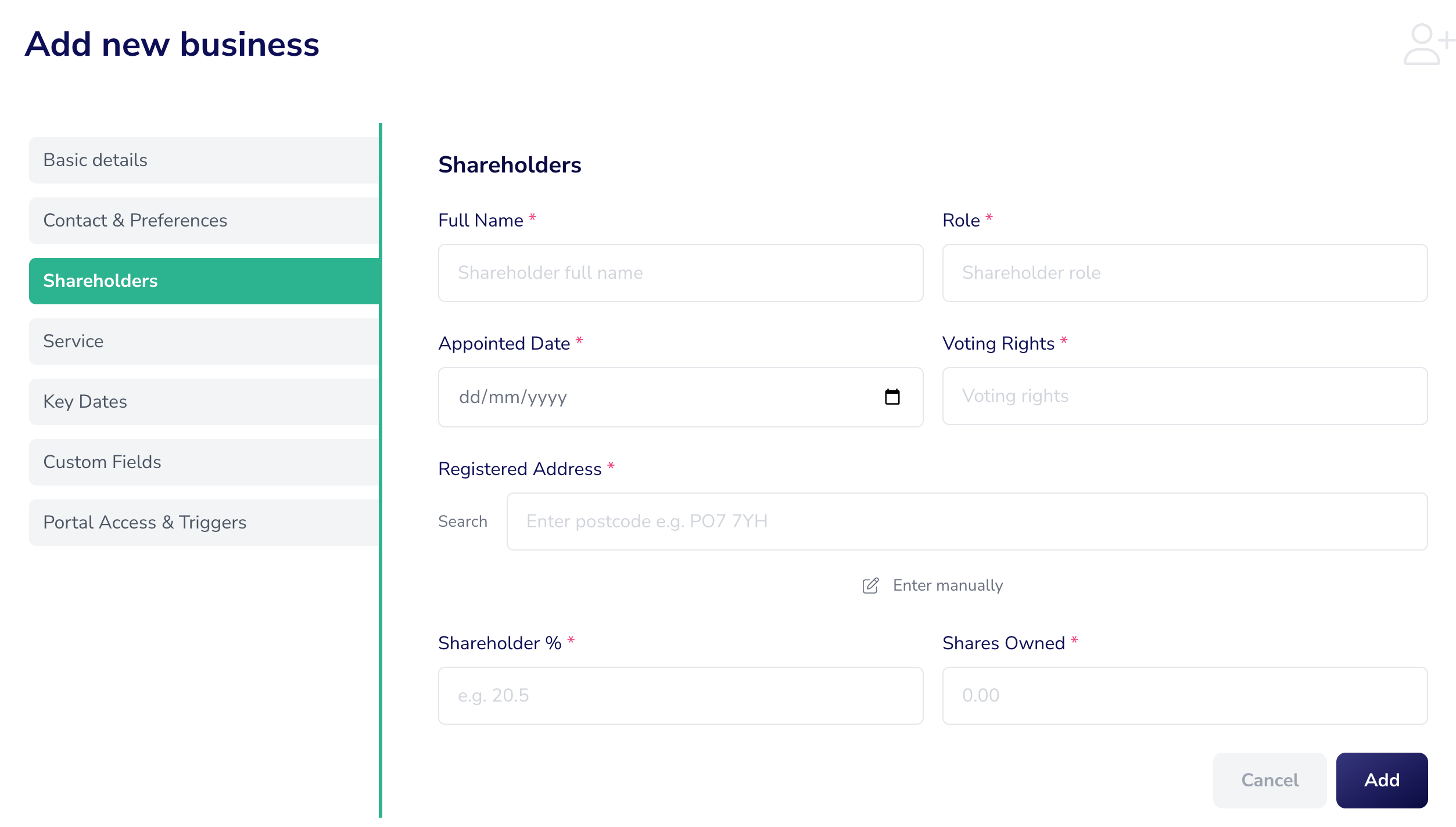
Task: Click the Enter manually link
Action: pos(948,585)
